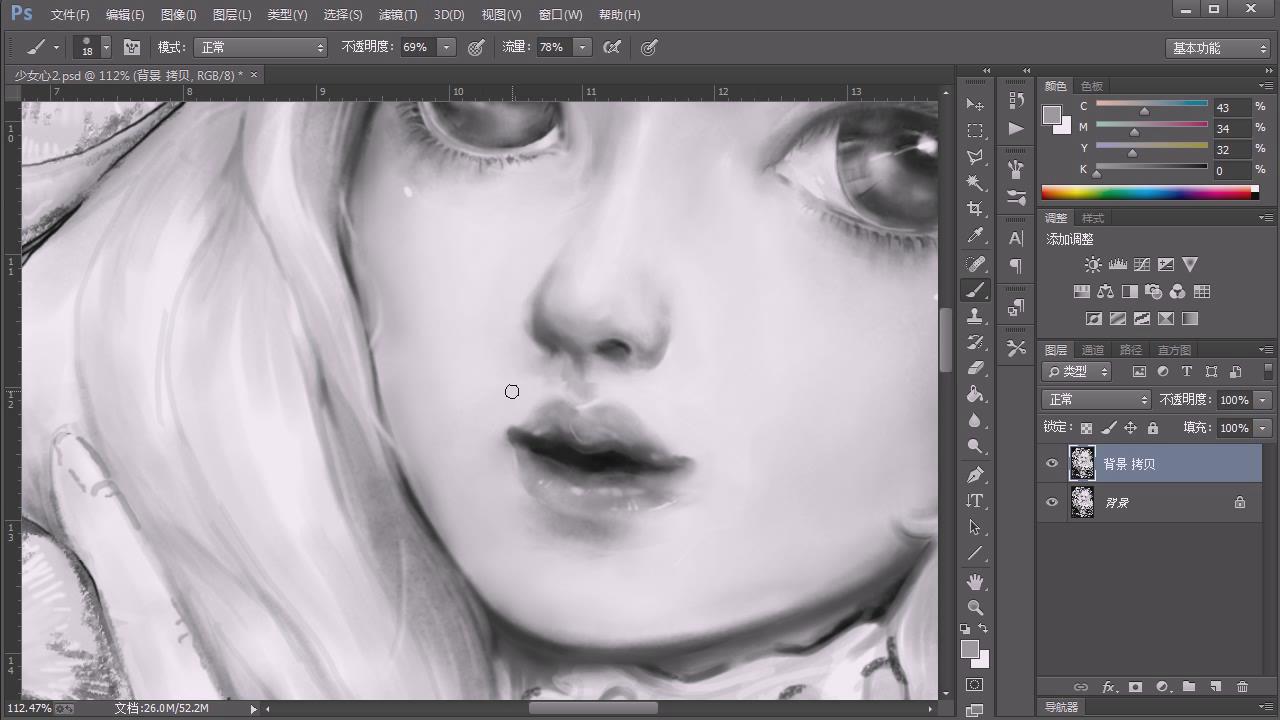Toggle lock transparent pixels

[x=1086, y=428]
